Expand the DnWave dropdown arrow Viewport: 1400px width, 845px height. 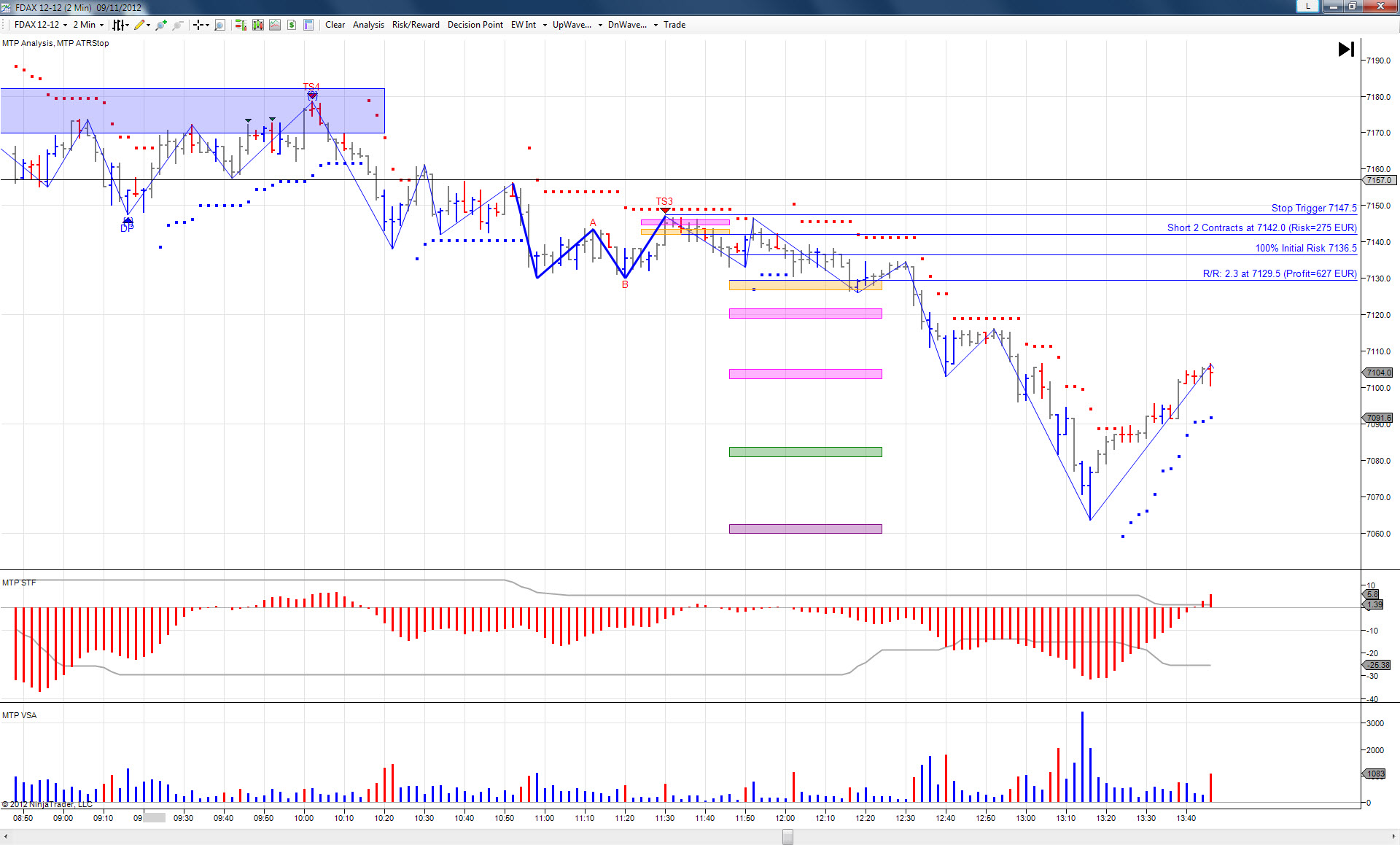(656, 25)
